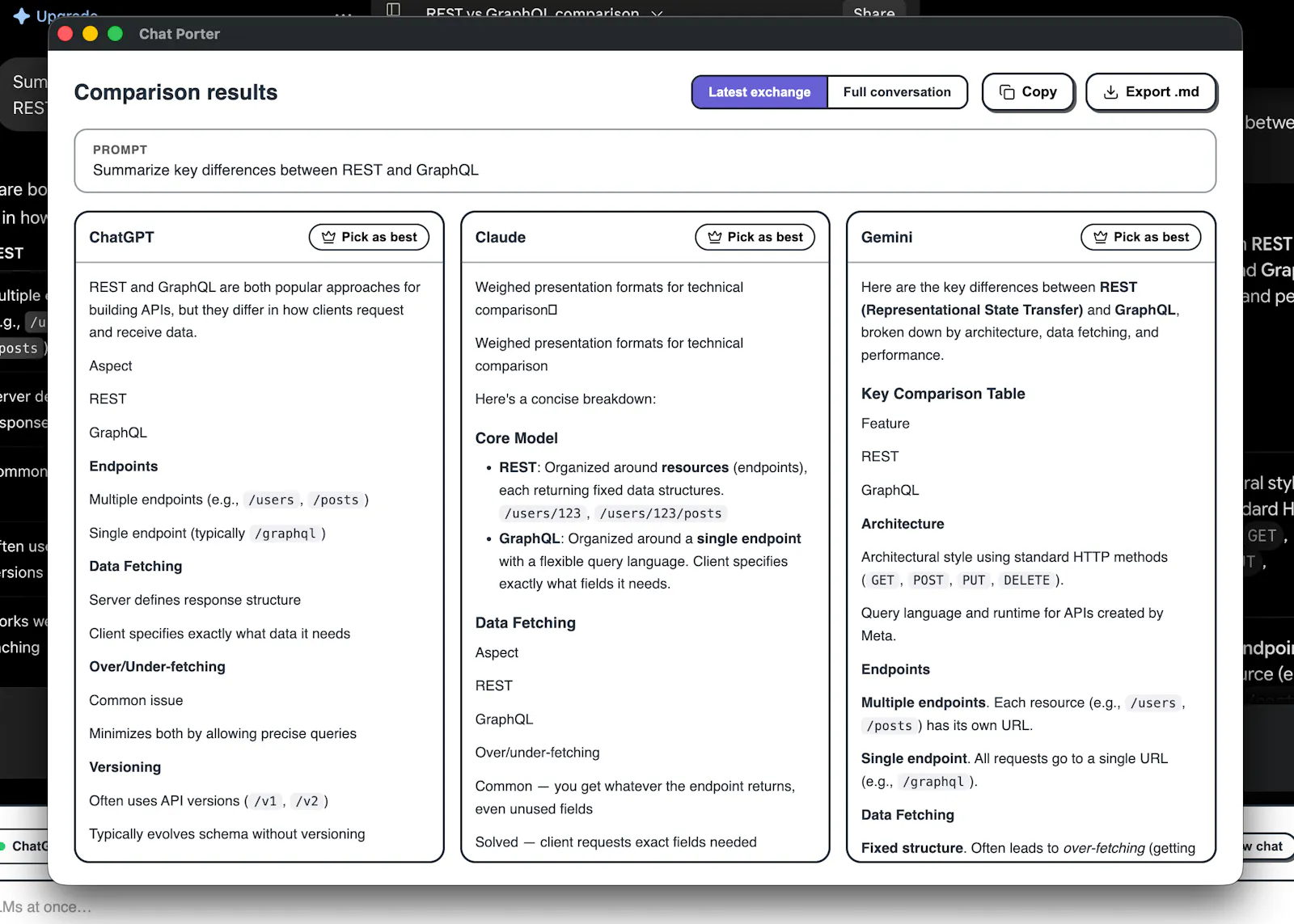Click 'Endpoints' heading in ChatGPT card
The height and width of the screenshot is (924, 1294).
(124, 466)
